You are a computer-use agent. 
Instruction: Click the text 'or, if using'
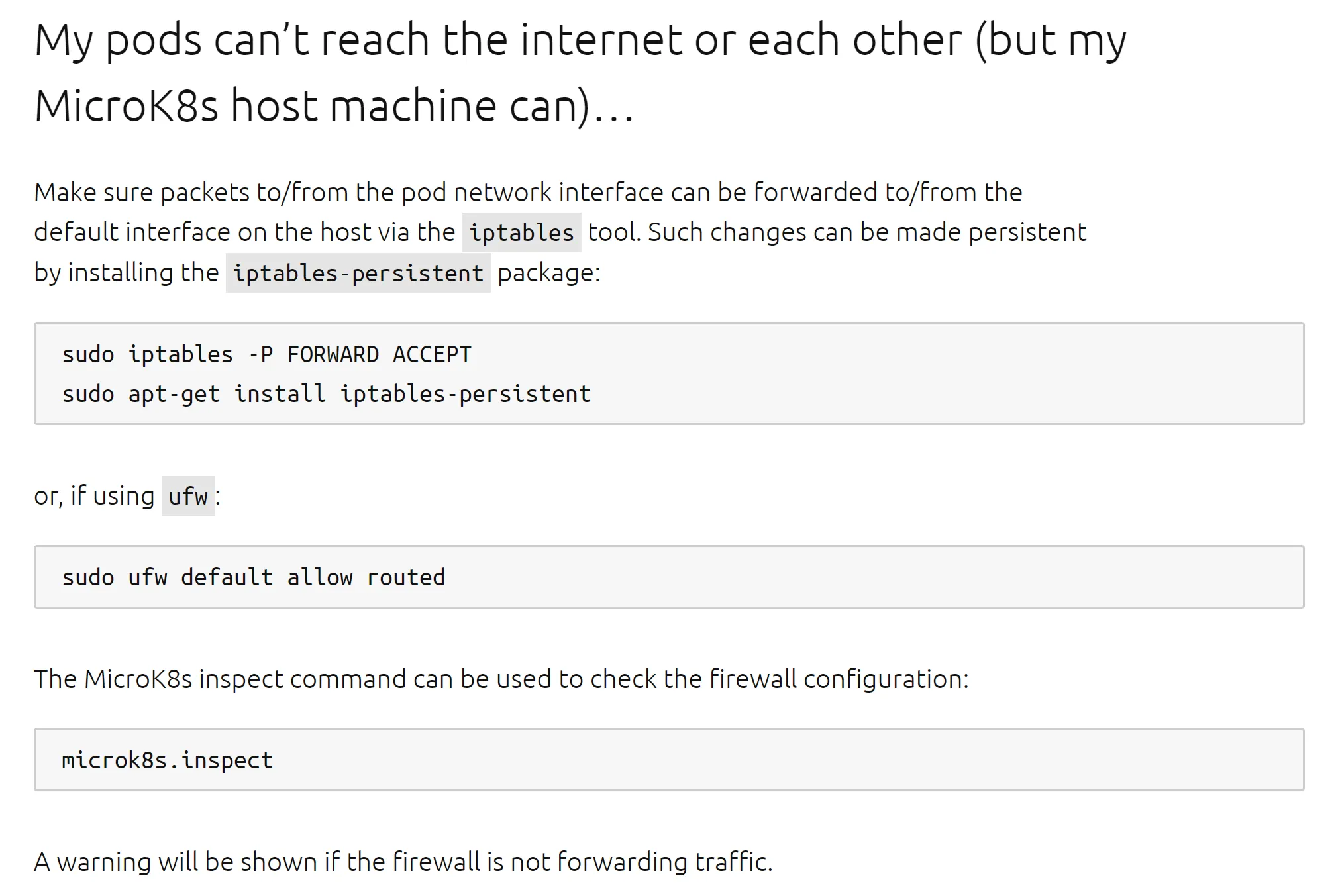click(x=94, y=496)
